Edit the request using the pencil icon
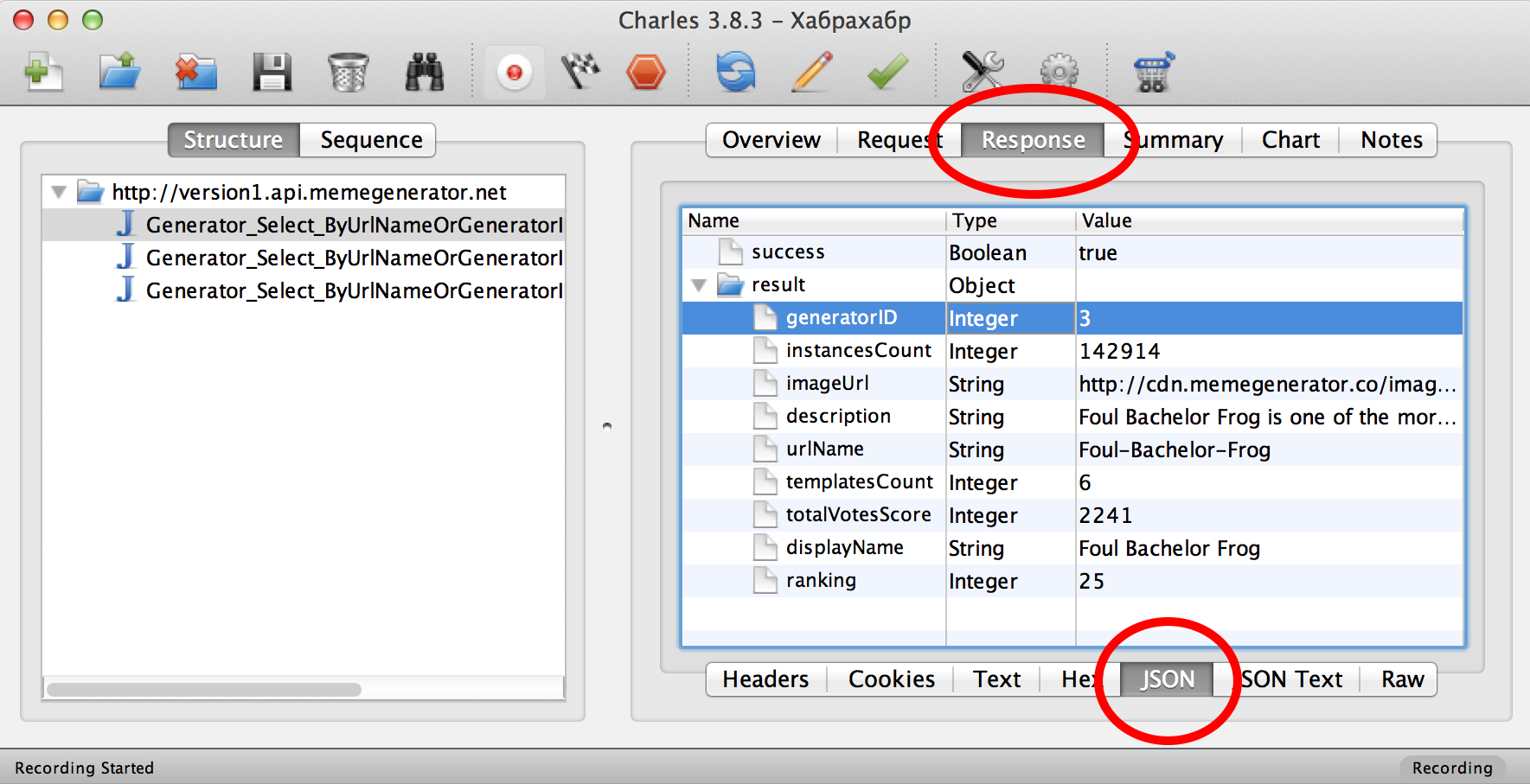 812,72
